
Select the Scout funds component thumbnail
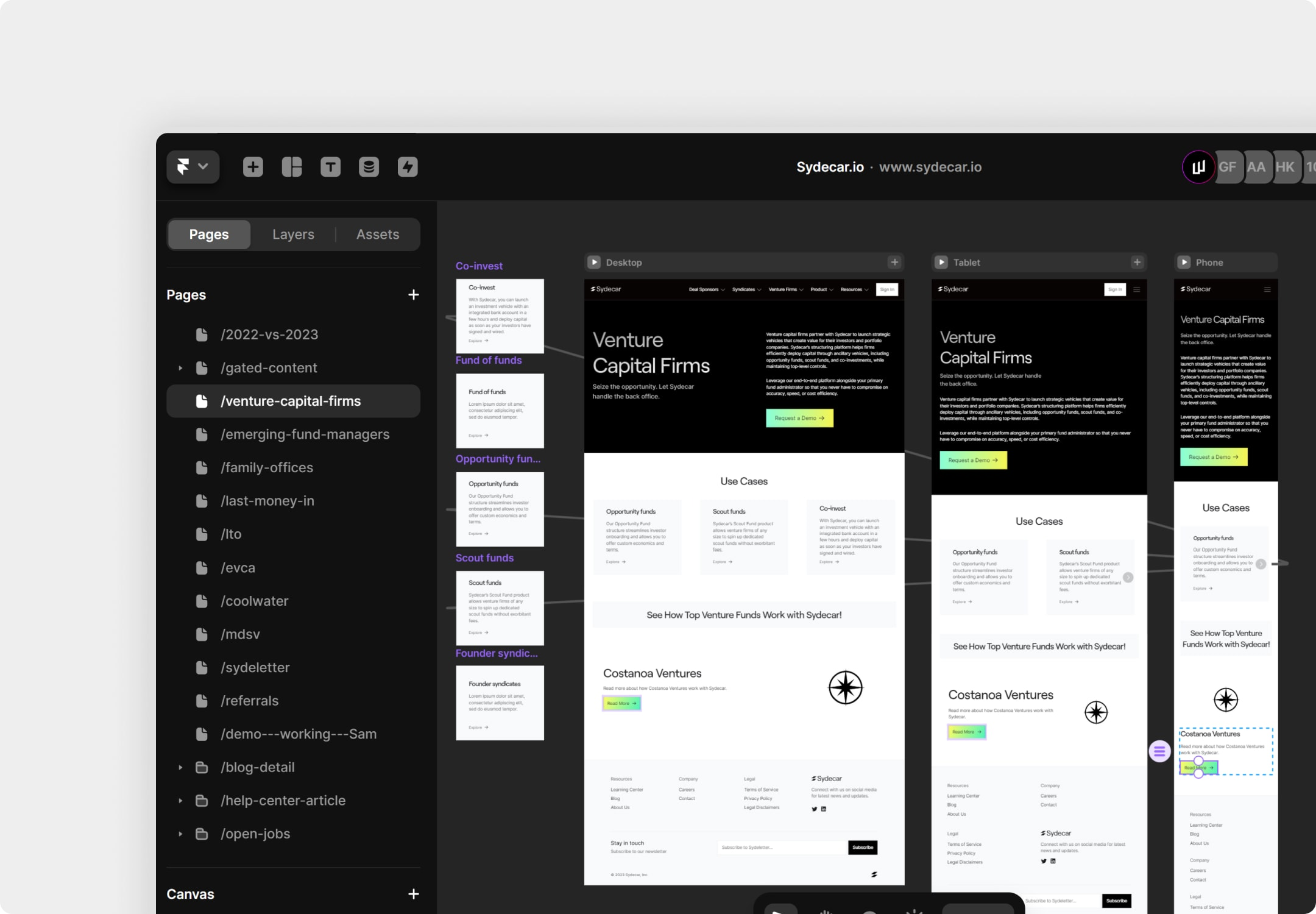click(x=500, y=608)
